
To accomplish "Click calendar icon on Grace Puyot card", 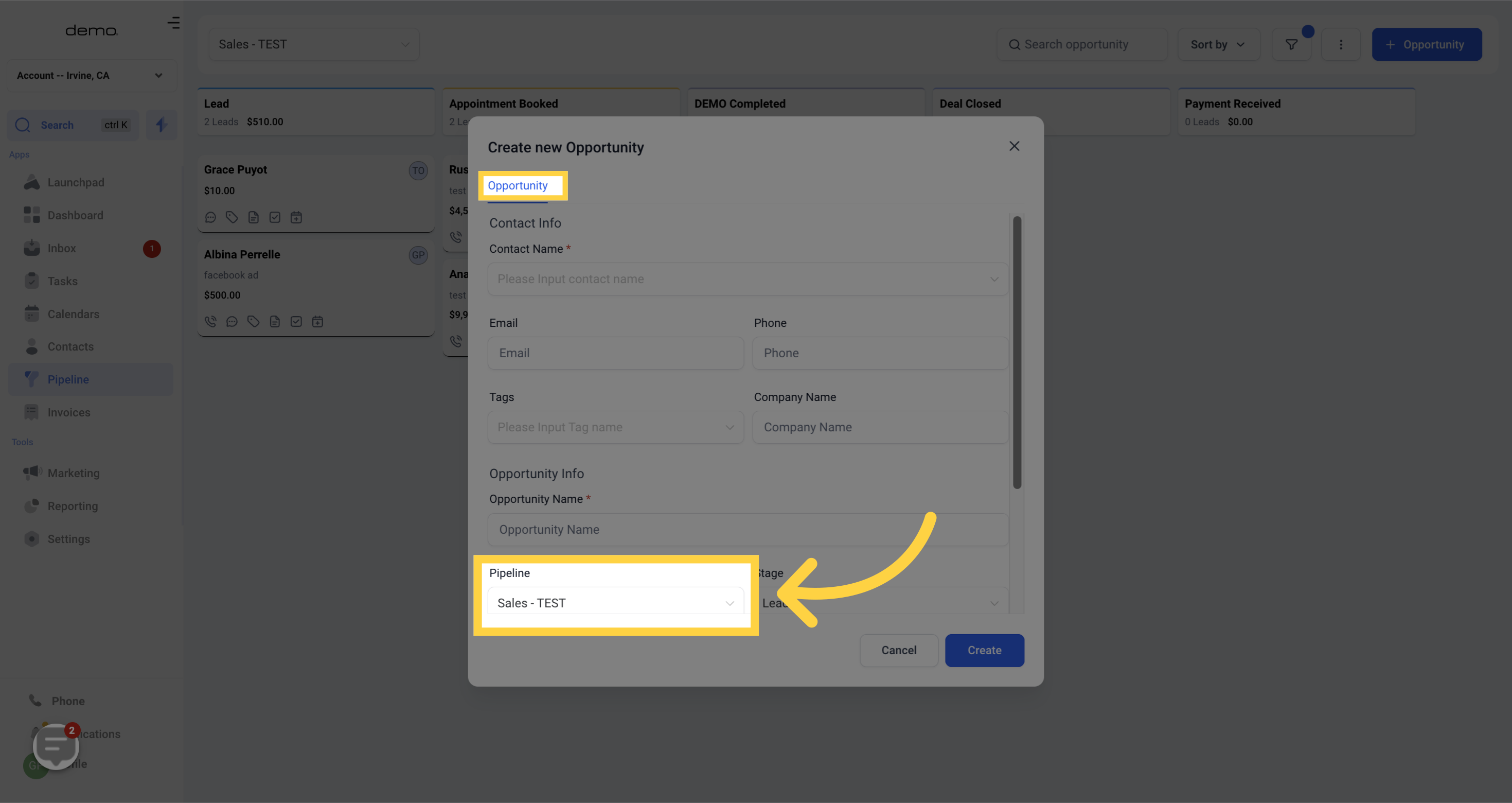I will coord(296,217).
